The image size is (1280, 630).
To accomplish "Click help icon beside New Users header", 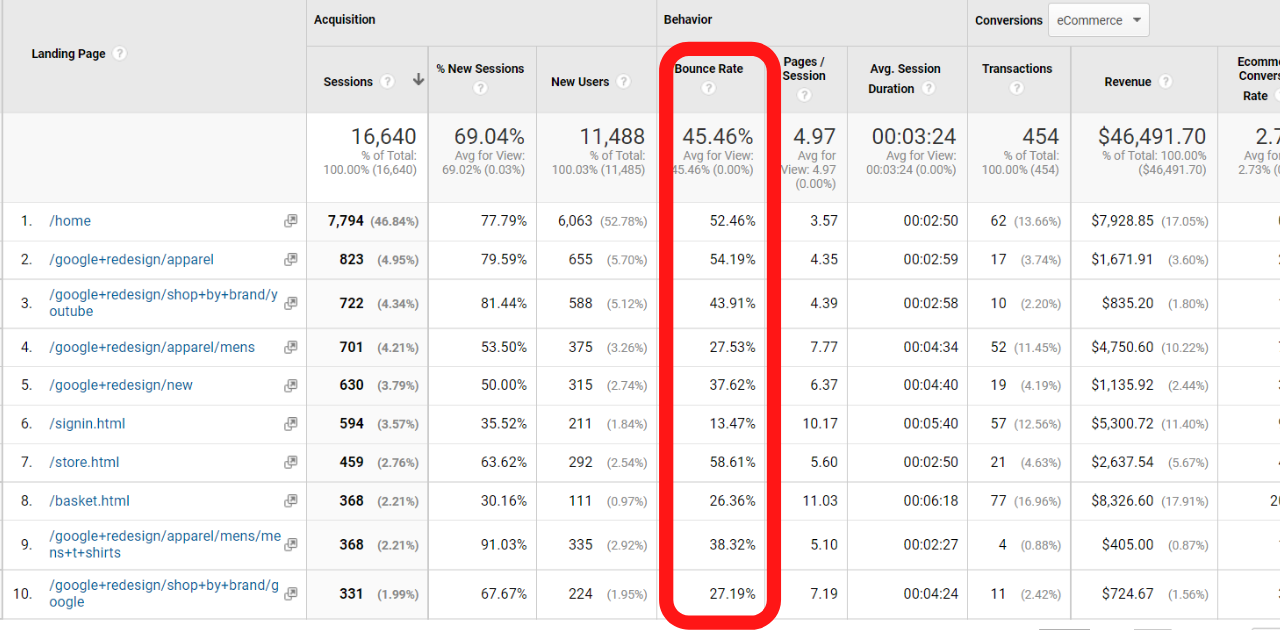I will coord(623,82).
